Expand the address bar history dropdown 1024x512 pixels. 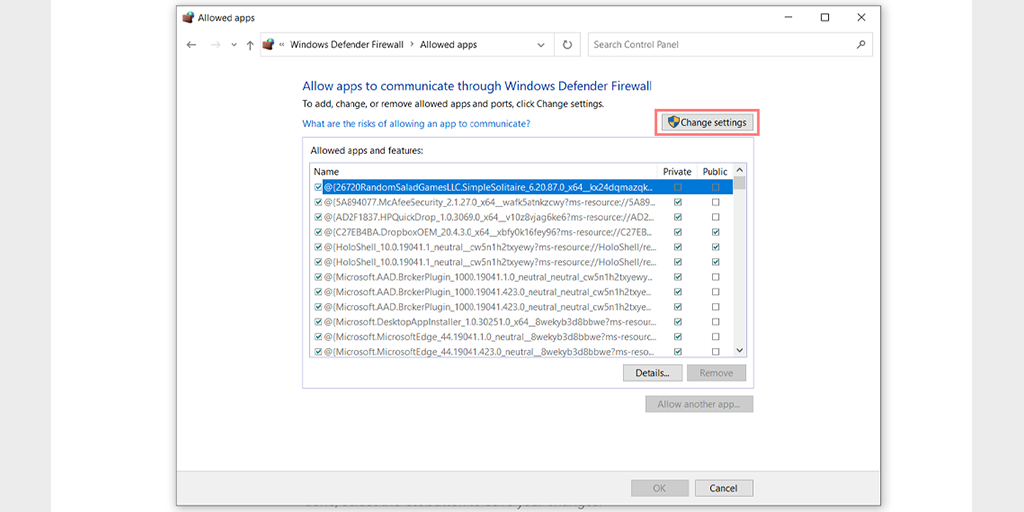tap(541, 45)
